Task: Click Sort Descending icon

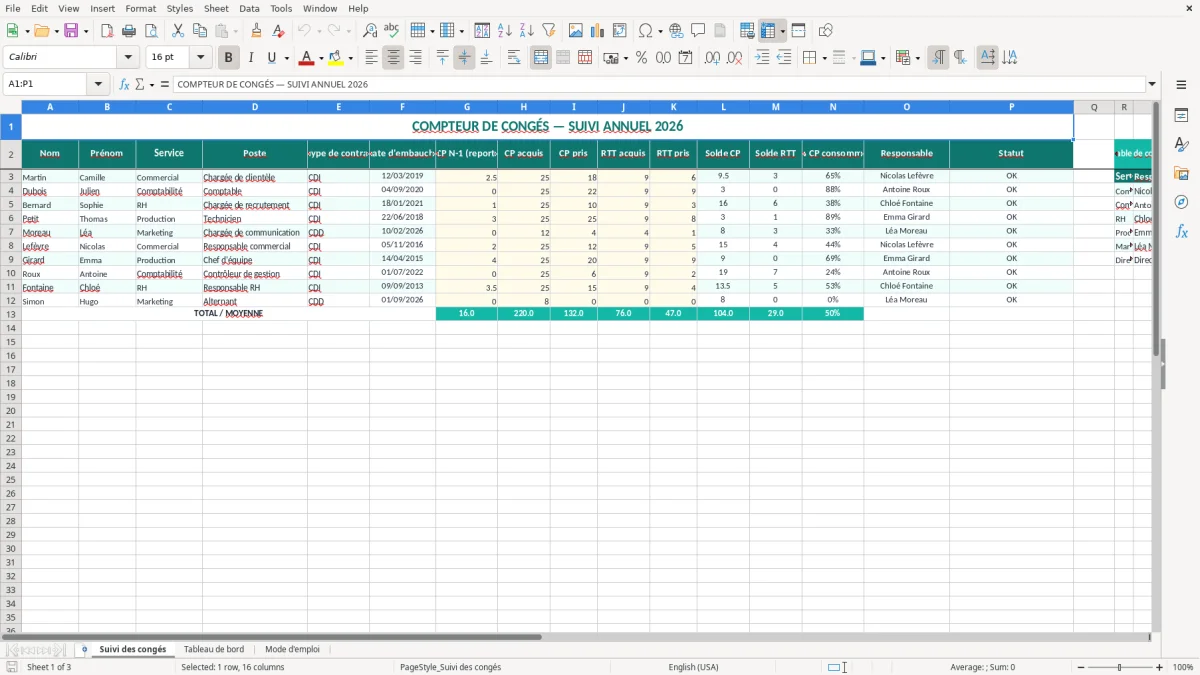Action: (x=527, y=31)
